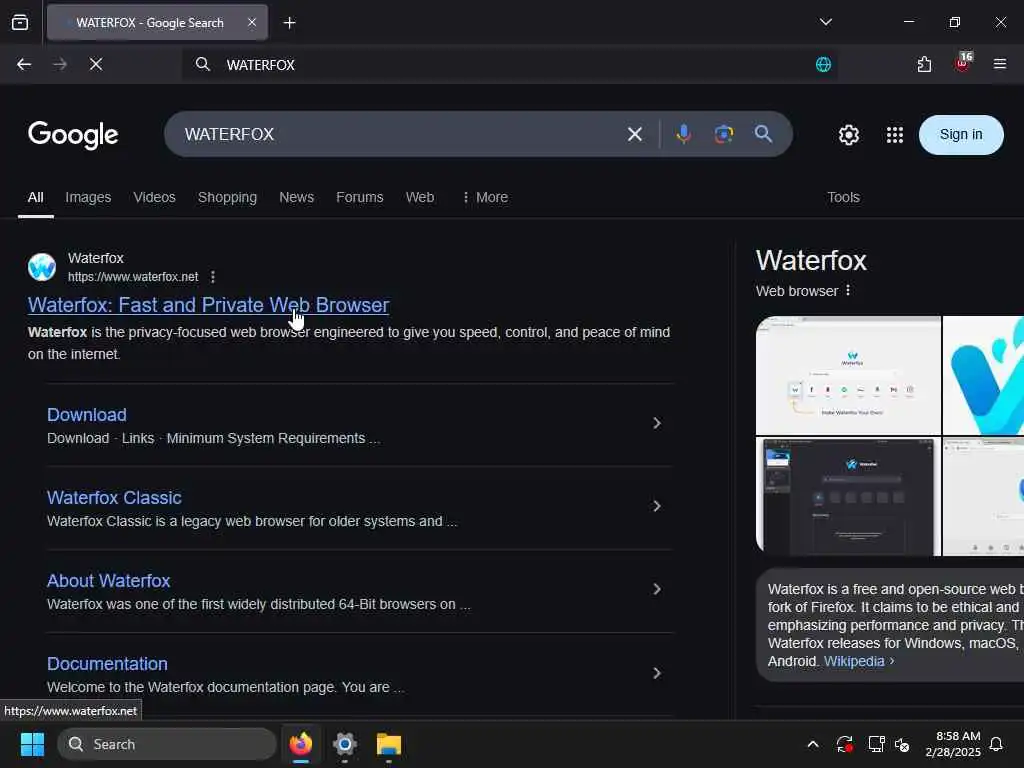Search by image with Google Lens
The height and width of the screenshot is (768, 1024).
pos(724,134)
